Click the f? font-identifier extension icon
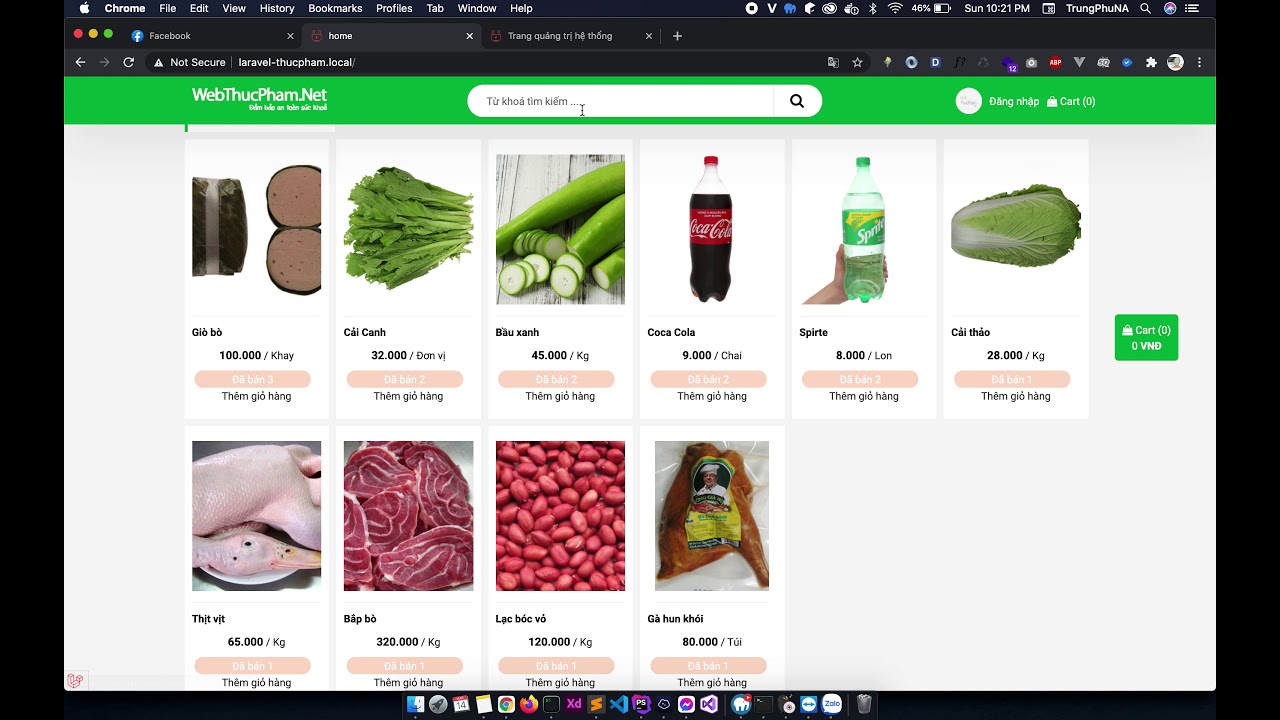 pos(959,62)
